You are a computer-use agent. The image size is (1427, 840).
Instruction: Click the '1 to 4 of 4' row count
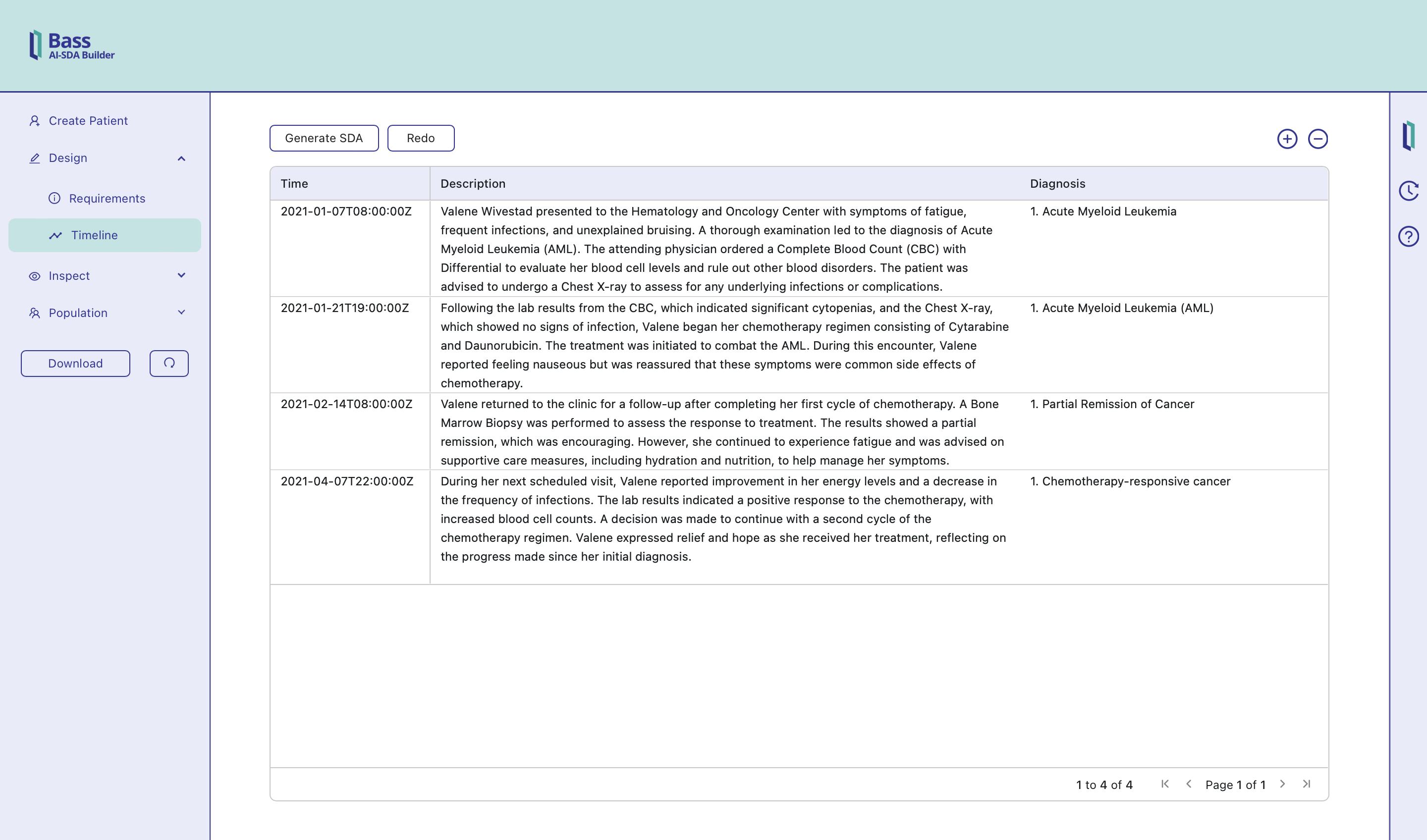coord(1104,785)
